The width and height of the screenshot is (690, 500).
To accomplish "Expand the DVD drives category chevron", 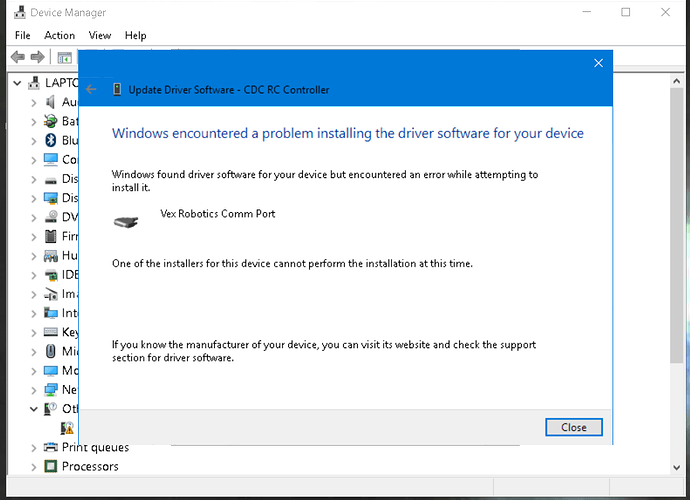I will coord(34,218).
